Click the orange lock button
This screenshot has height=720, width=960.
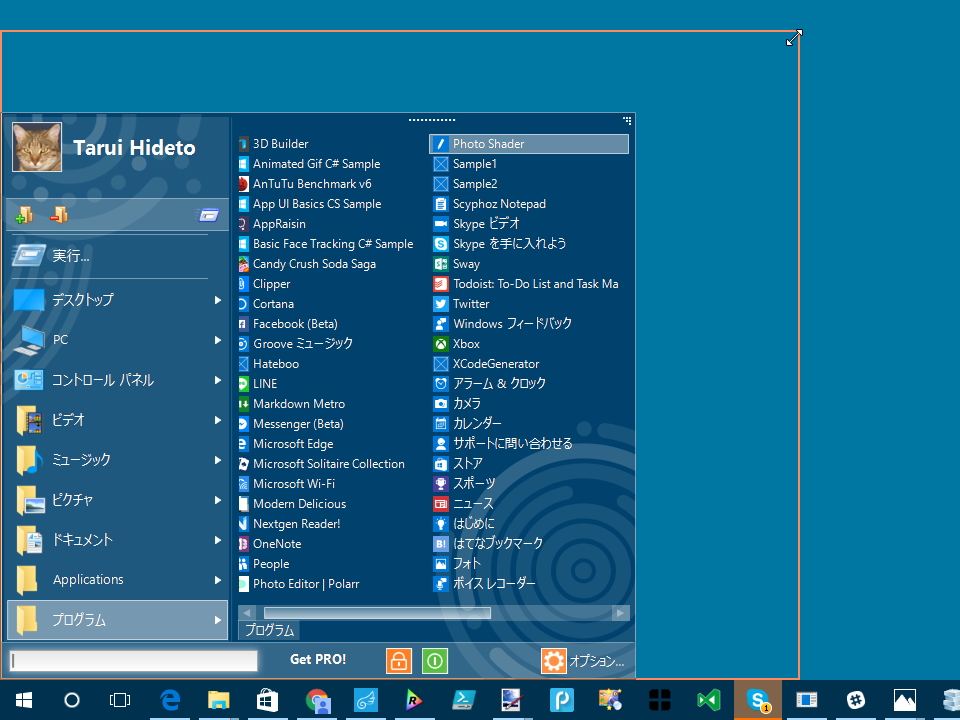[x=399, y=661]
